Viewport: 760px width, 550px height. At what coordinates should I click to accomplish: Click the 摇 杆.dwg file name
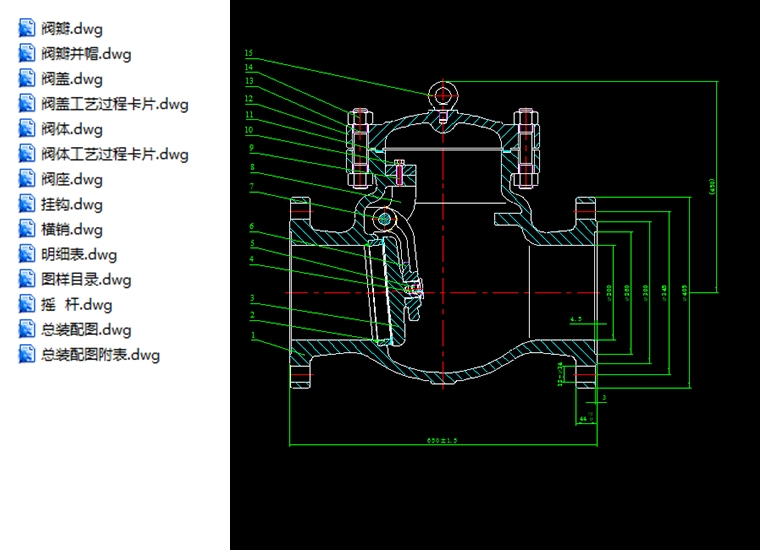click(x=77, y=304)
